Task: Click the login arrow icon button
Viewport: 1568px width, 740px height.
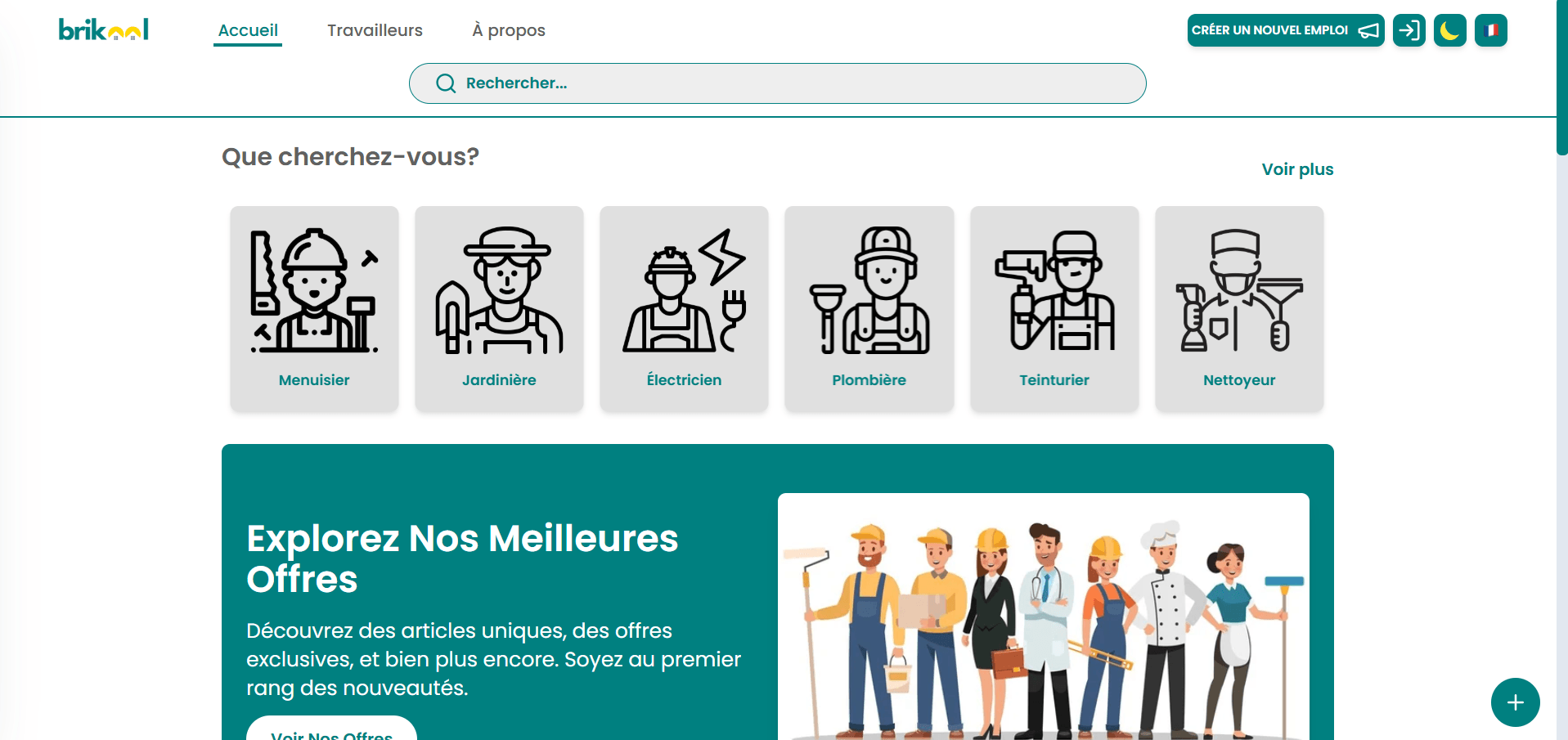Action: coord(1409,30)
